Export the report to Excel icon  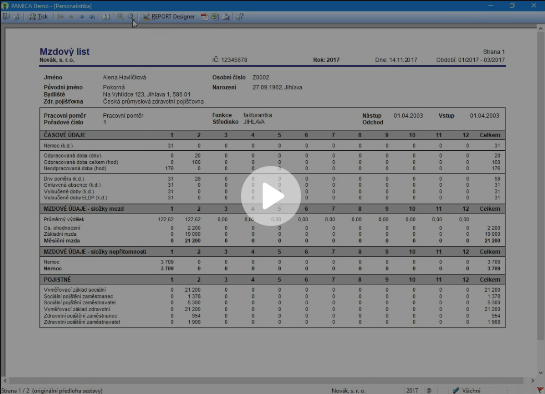tap(215, 17)
